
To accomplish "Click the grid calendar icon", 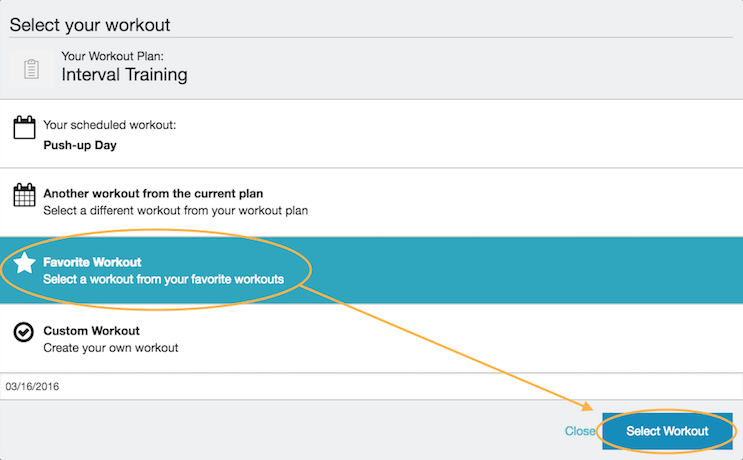I will tap(23, 195).
